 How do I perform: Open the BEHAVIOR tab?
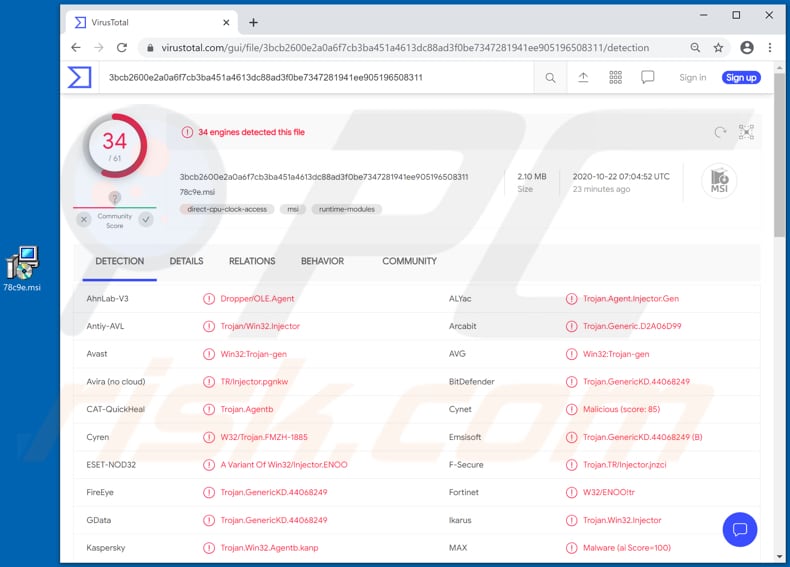pos(322,261)
